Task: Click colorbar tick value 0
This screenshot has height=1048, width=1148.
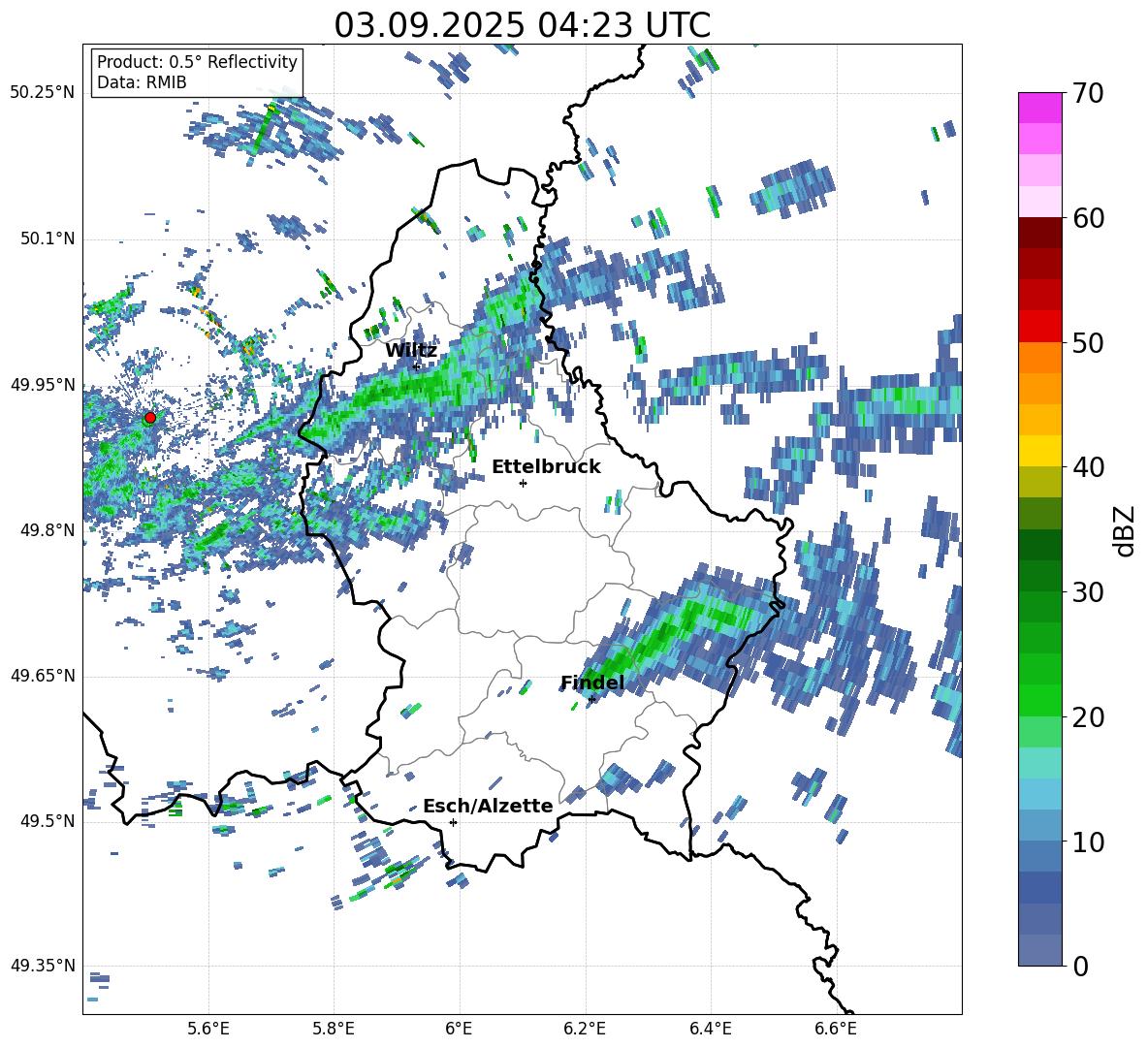Action: [x=1079, y=966]
